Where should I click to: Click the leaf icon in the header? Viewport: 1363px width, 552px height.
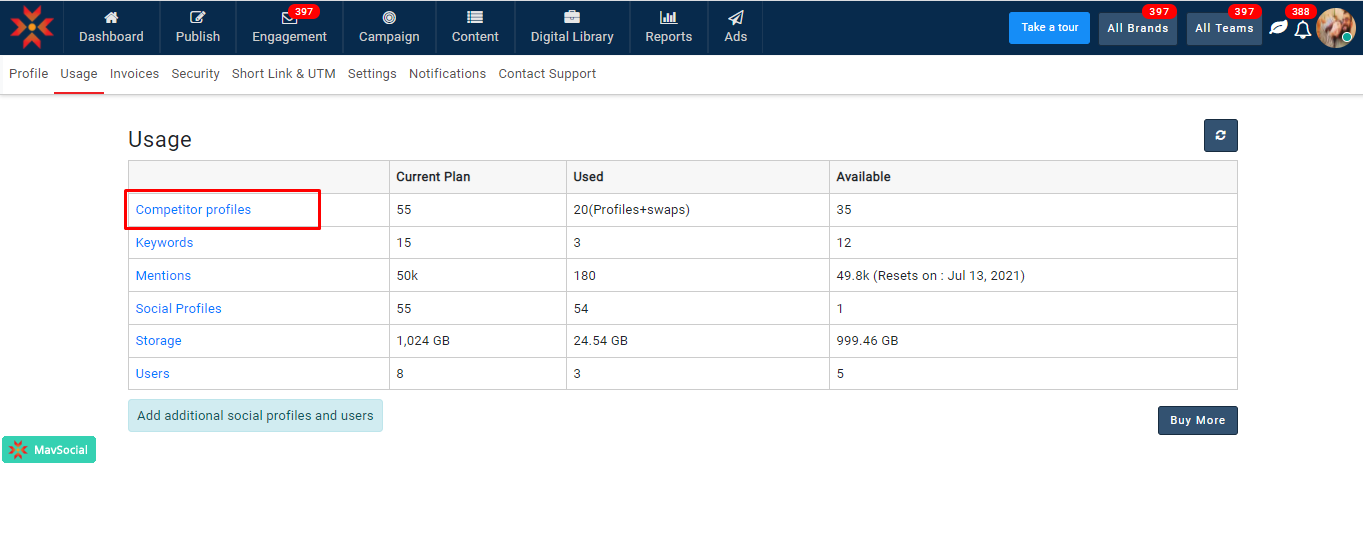[1278, 28]
